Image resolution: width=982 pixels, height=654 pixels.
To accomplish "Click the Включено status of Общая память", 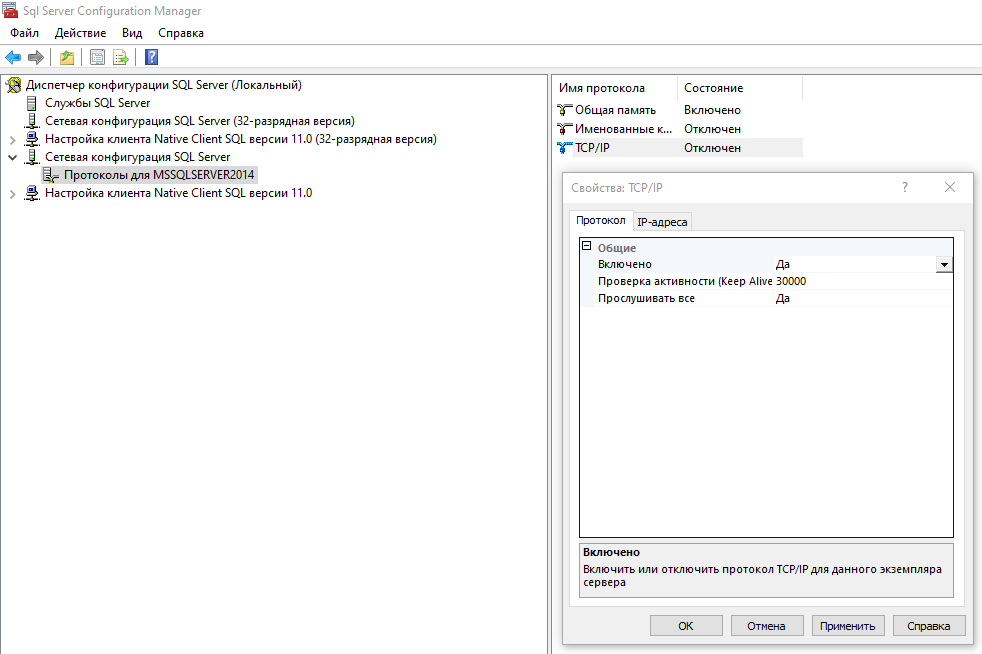I will tap(713, 110).
